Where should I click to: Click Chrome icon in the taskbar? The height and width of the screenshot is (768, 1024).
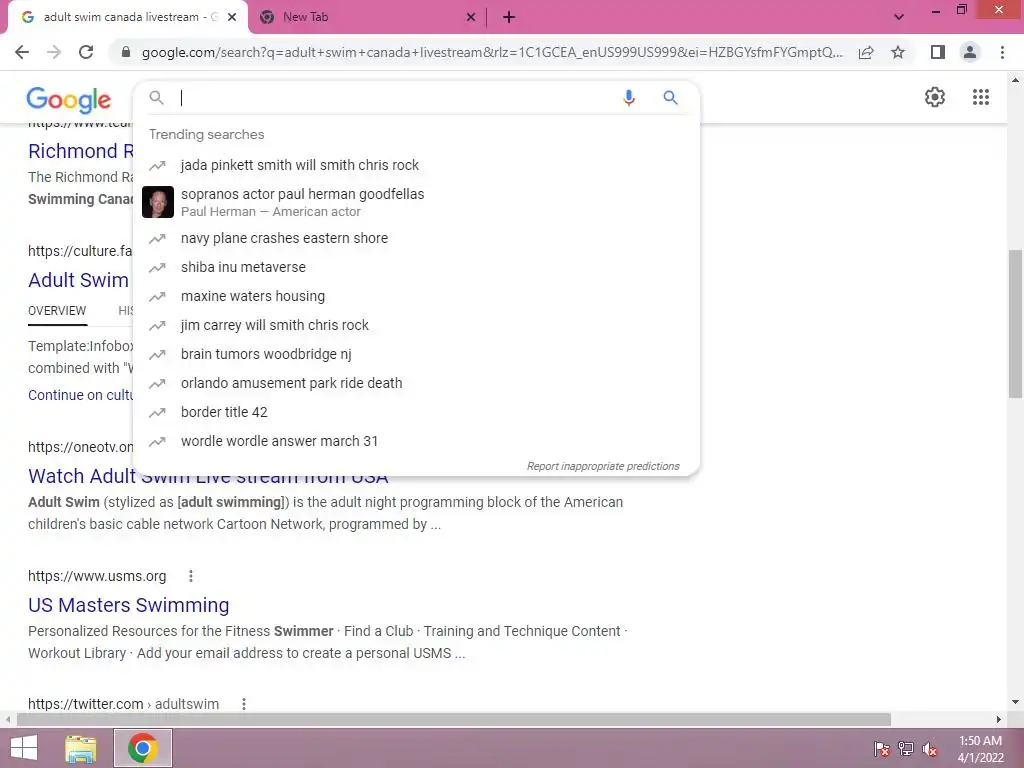142,748
